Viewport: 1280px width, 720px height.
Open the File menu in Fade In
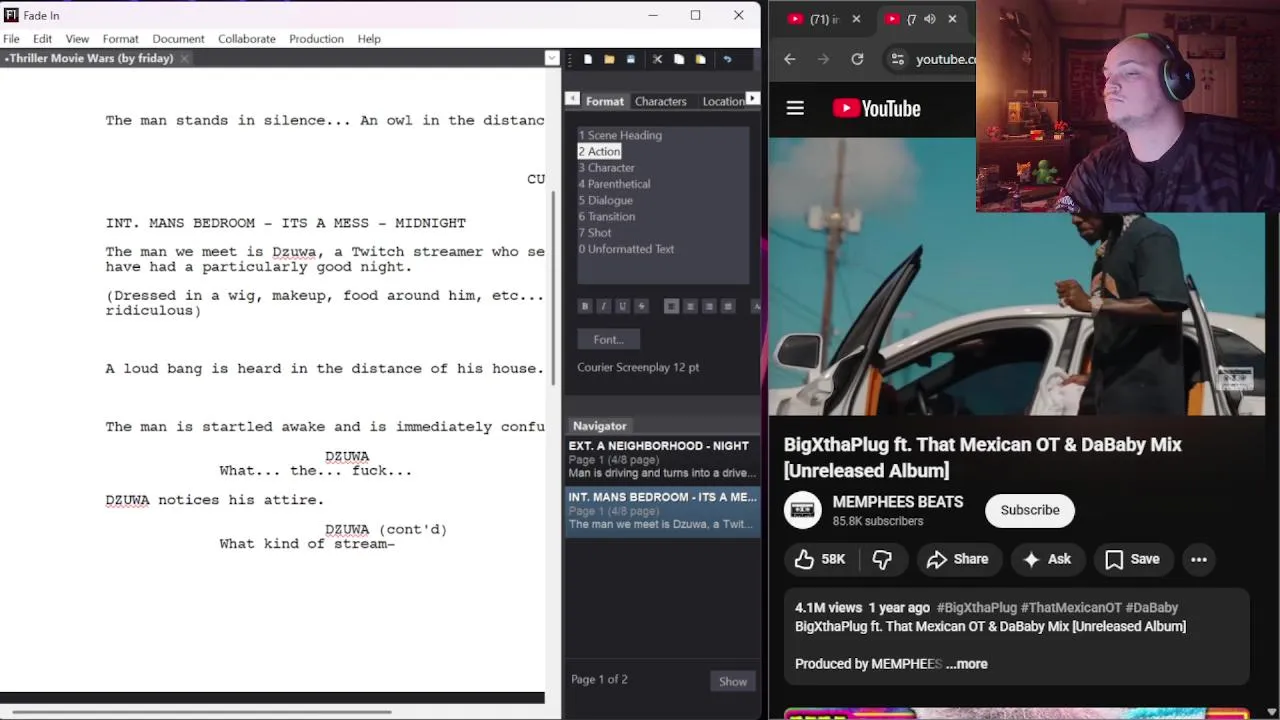point(11,39)
